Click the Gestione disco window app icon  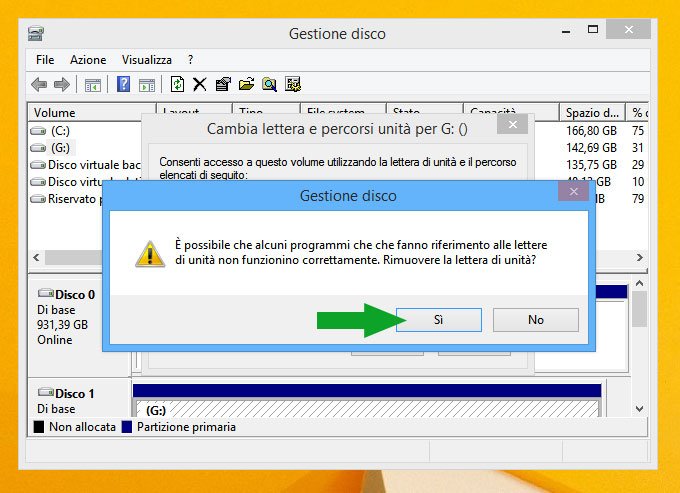coord(36,33)
